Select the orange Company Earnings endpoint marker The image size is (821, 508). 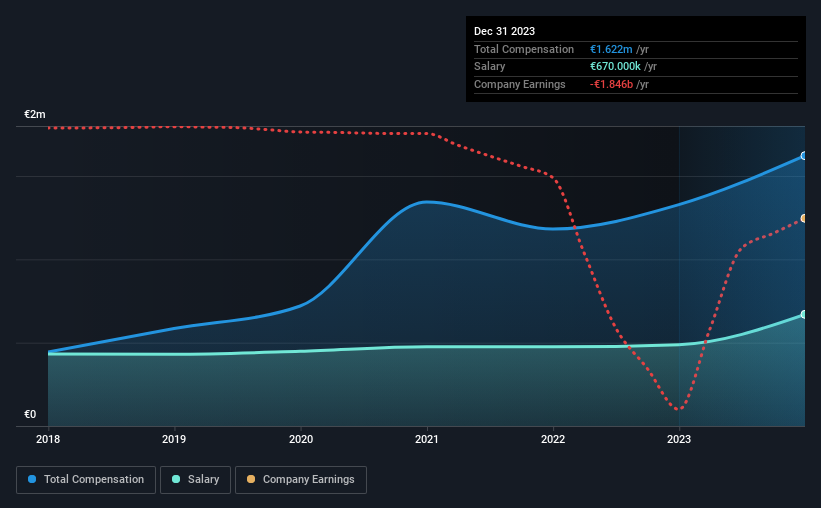coord(804,218)
